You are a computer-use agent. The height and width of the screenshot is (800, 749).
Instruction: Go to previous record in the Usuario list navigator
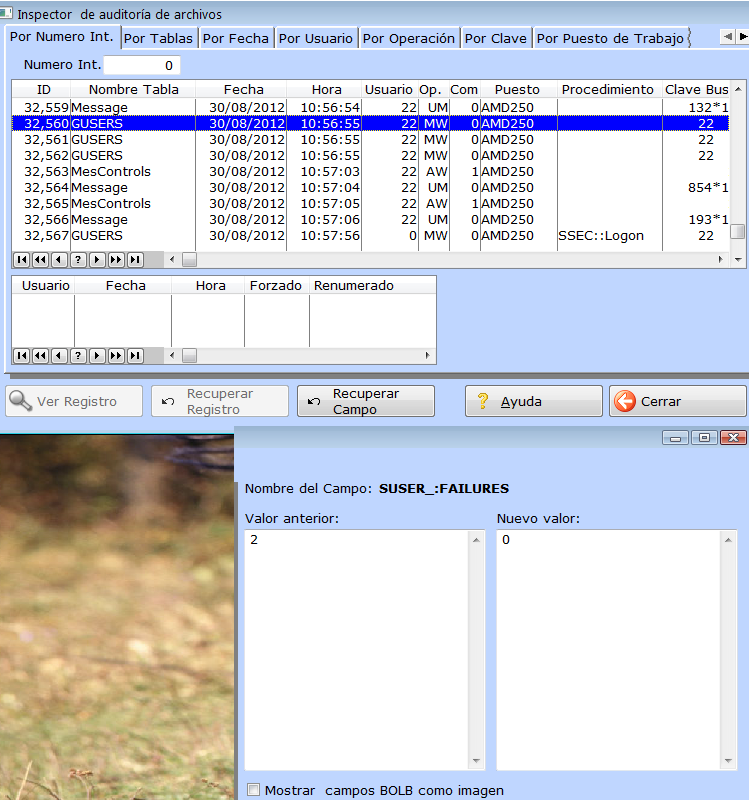[59, 356]
